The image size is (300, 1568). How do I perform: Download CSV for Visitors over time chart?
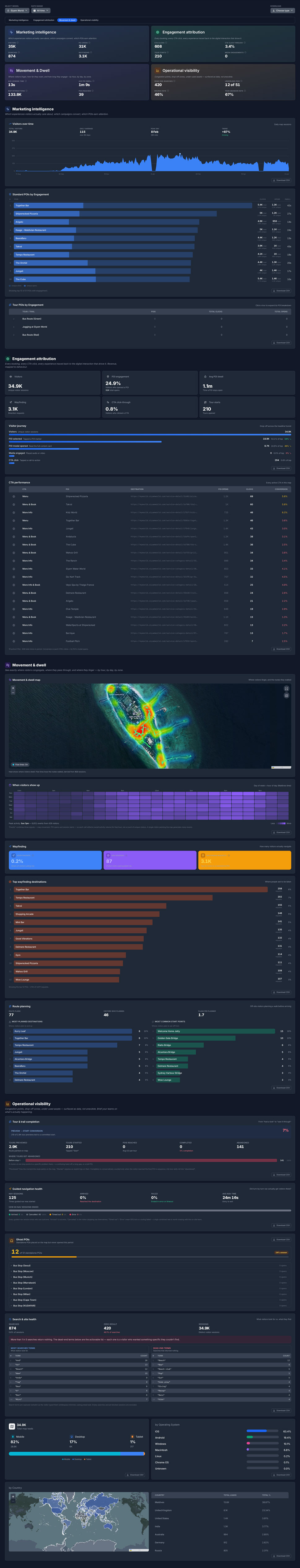(281, 180)
